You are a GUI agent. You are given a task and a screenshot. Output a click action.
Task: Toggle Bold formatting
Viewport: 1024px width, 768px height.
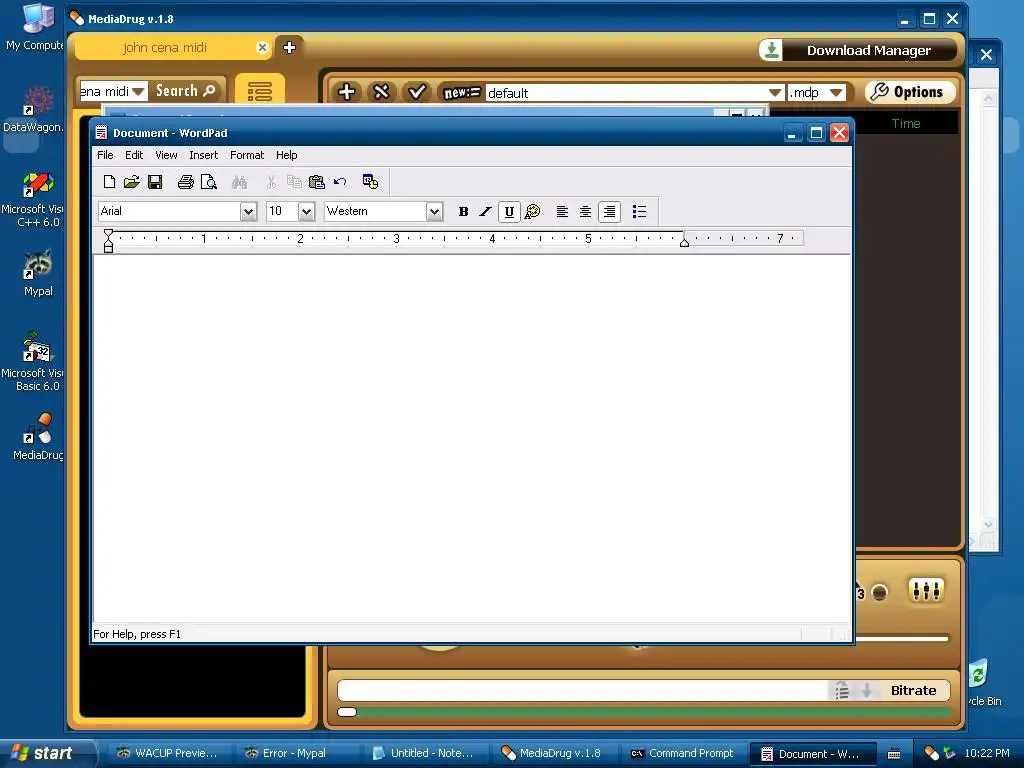[463, 212]
